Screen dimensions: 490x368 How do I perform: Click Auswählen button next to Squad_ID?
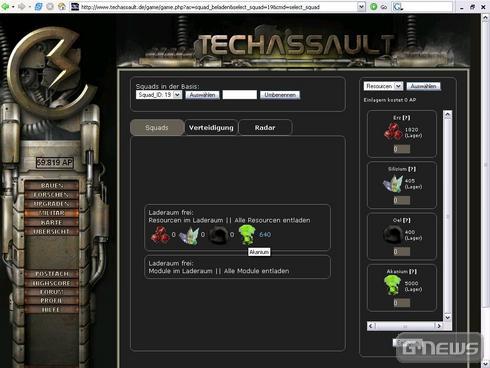[202, 95]
